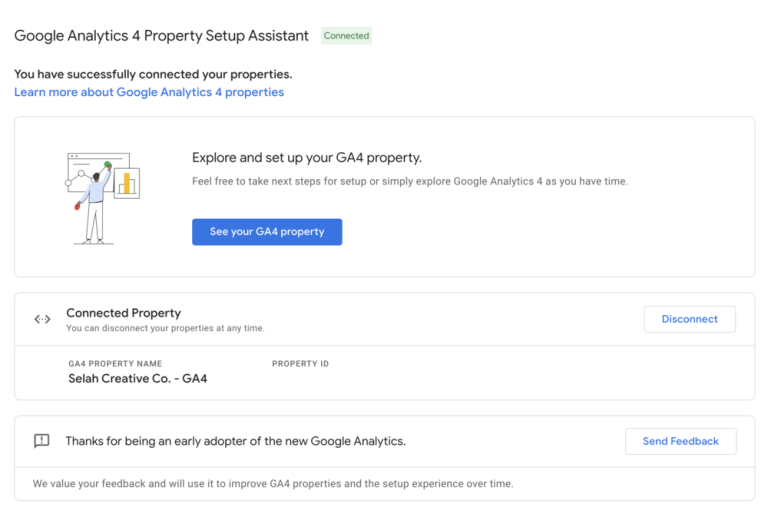Select the Selah Creative Co. - GA4 name
This screenshot has height=514, width=768.
pos(138,379)
